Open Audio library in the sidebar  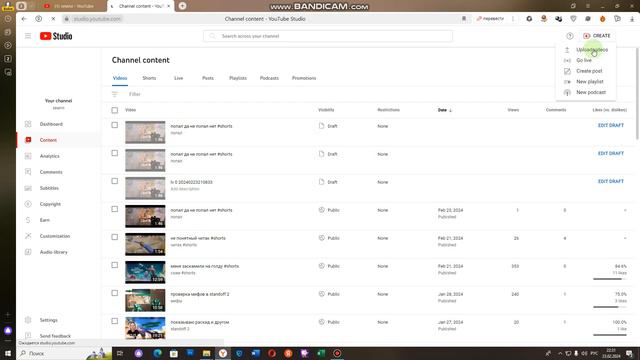click(53, 252)
